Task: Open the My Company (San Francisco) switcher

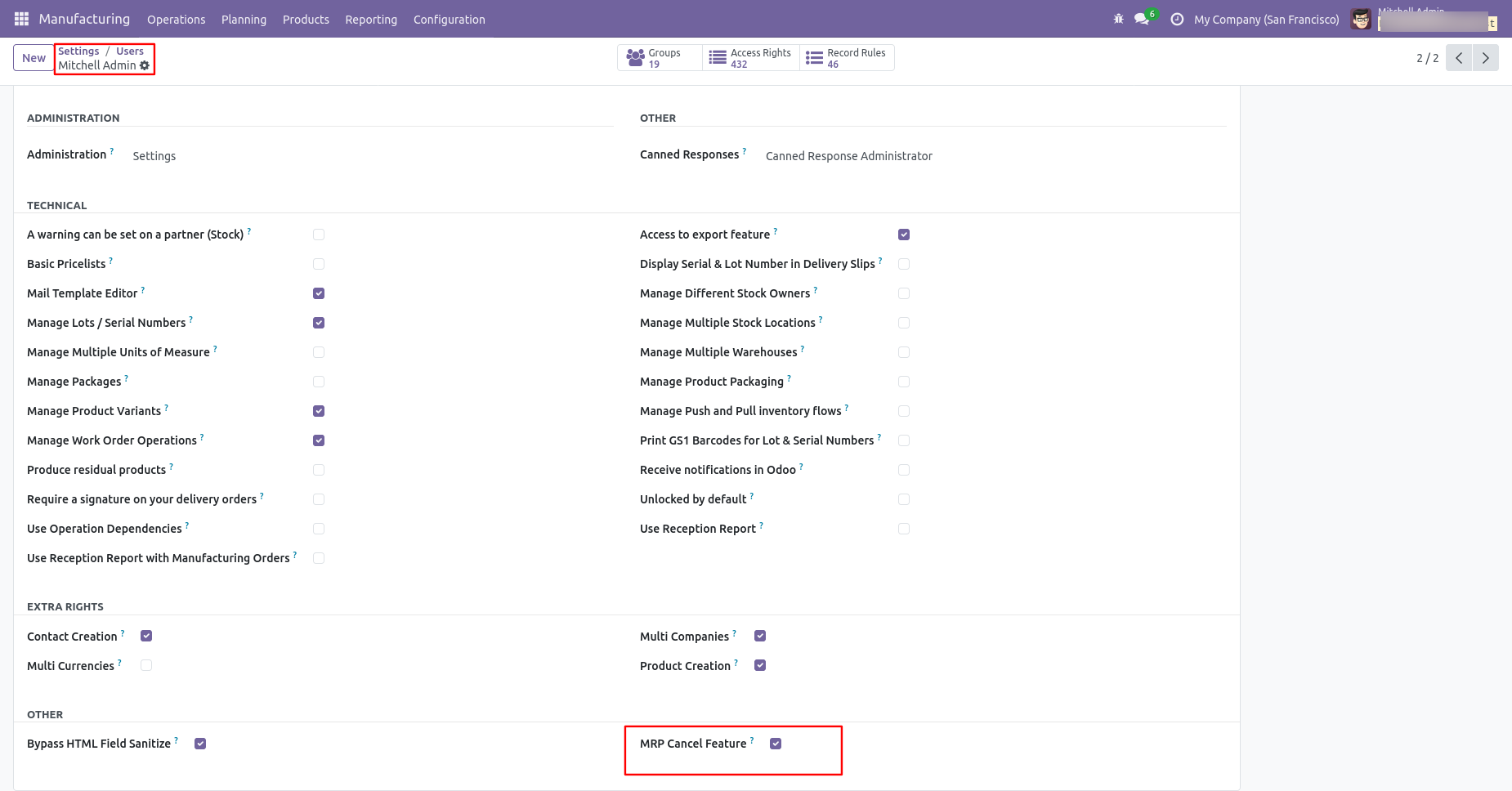Action: click(x=1266, y=20)
